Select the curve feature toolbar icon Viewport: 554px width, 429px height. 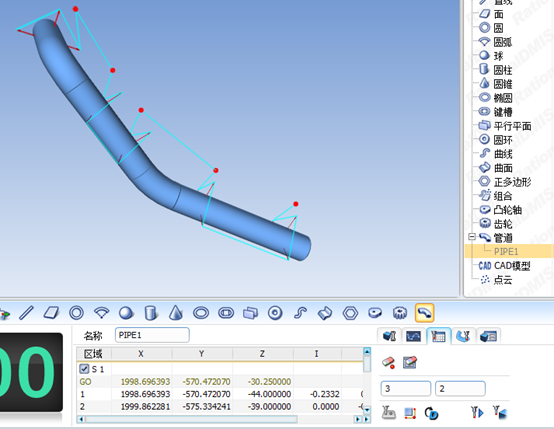[x=300, y=313]
